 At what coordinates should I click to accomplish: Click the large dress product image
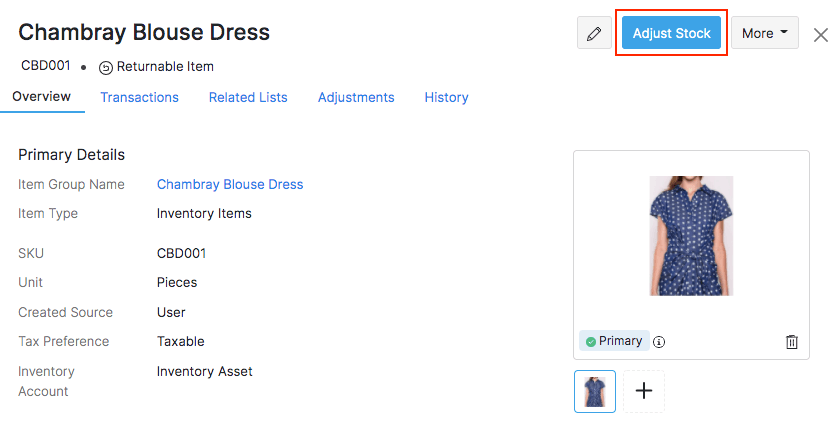(691, 236)
